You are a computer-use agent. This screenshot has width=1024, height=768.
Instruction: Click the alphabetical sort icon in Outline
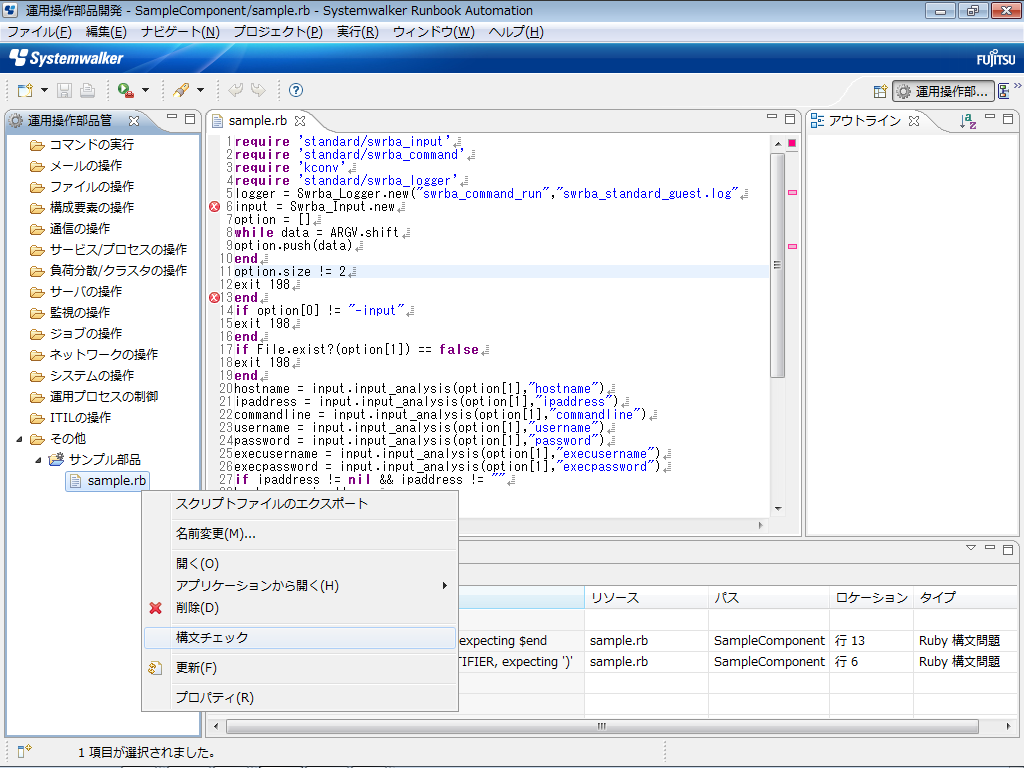968,121
